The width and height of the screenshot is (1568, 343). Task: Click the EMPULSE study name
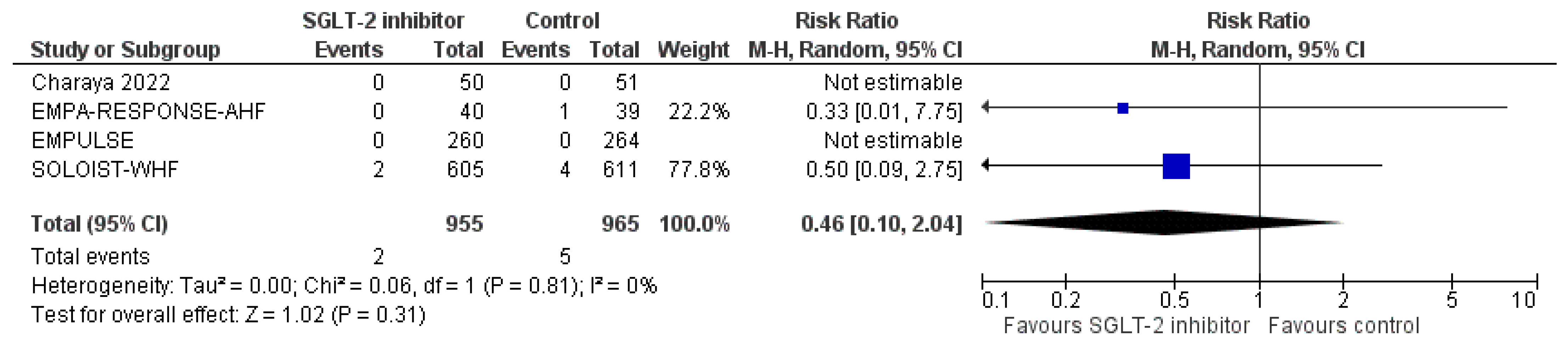point(82,140)
